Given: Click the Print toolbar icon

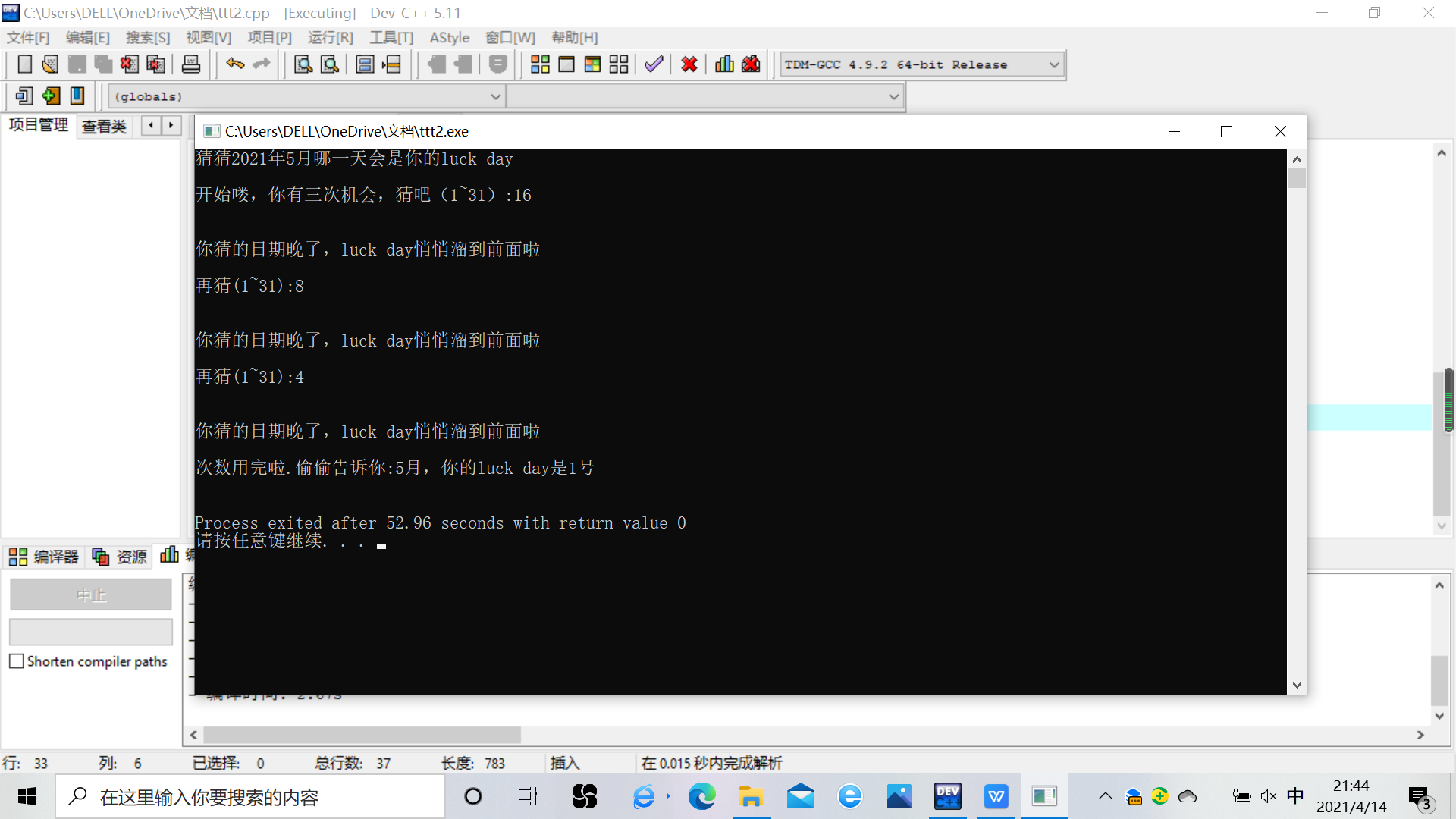Looking at the screenshot, I should tap(191, 64).
